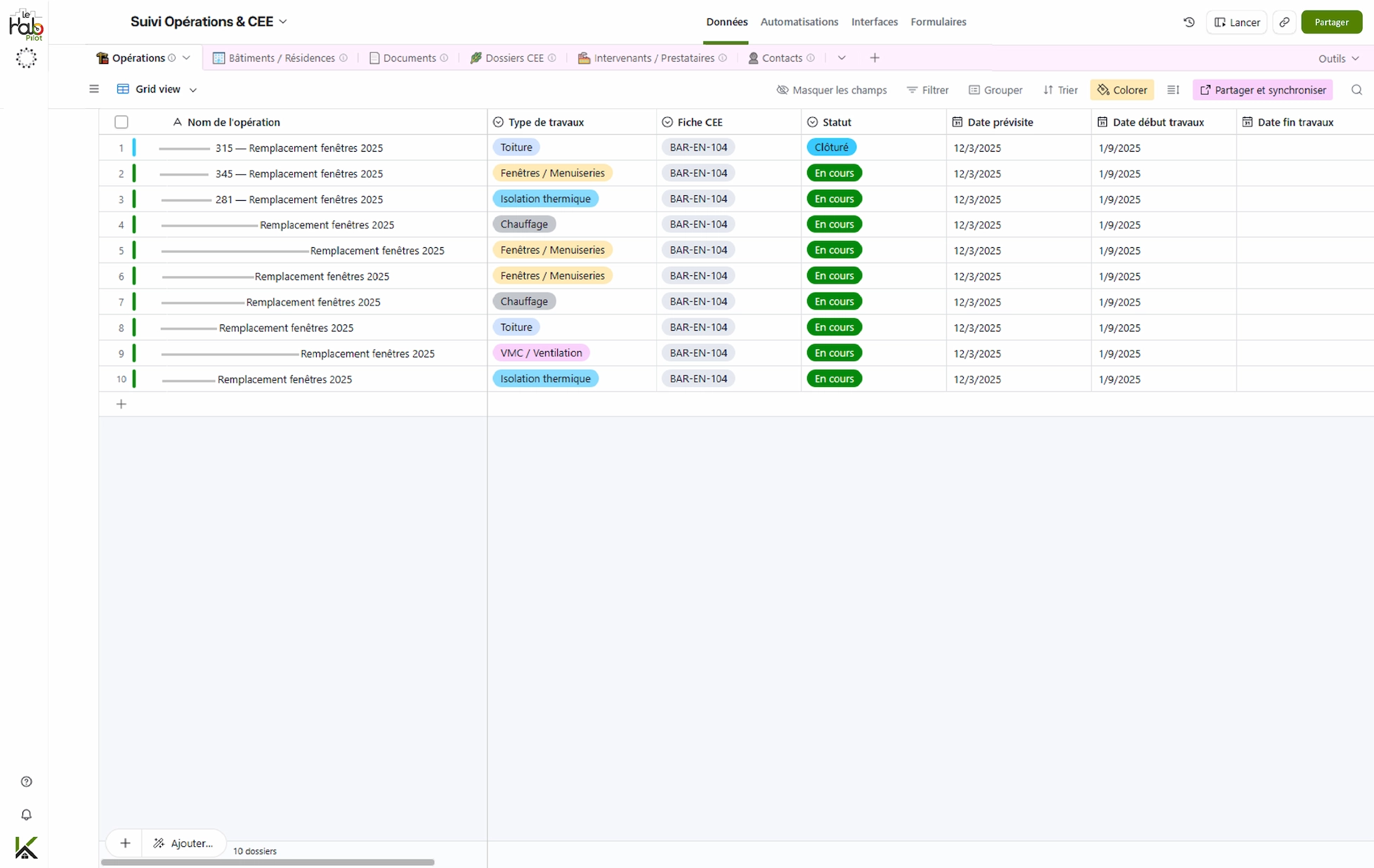Click the Isolation thermique tag in row 3

[x=545, y=199]
